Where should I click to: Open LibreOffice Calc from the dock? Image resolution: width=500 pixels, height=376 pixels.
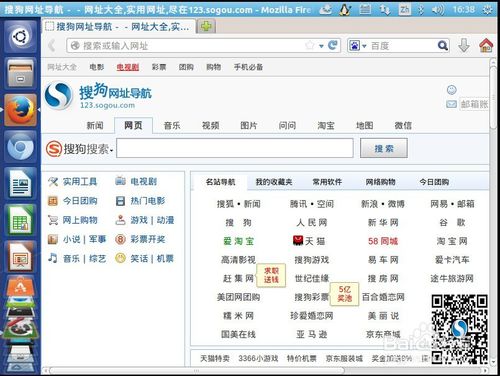coord(20,220)
